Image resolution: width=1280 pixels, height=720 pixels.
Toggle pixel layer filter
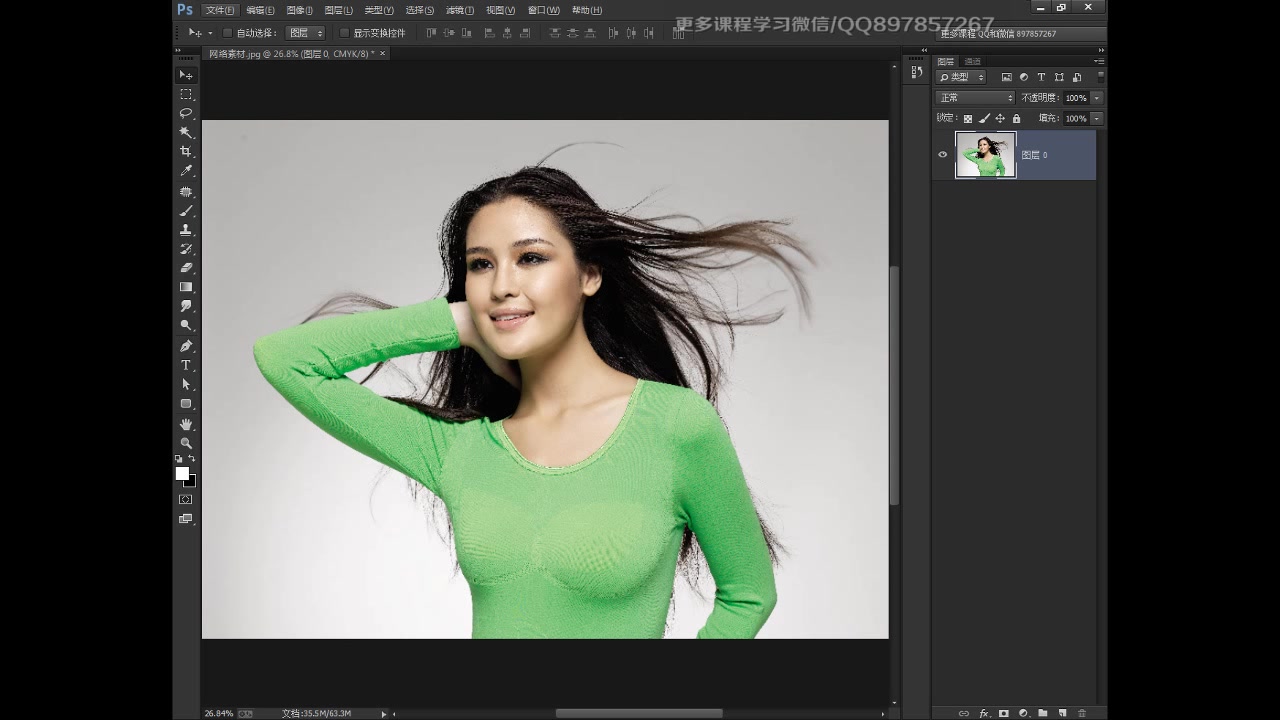point(1007,77)
